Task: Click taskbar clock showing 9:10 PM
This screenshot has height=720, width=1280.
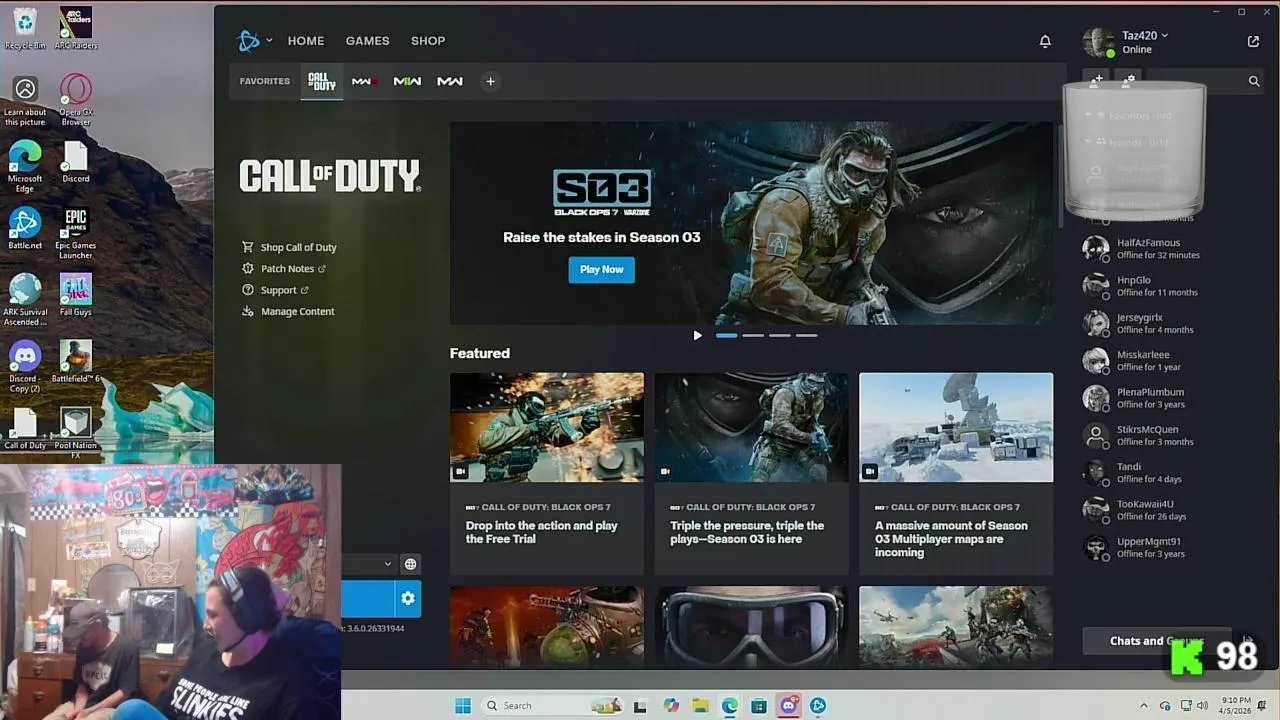Action: coord(1235,706)
